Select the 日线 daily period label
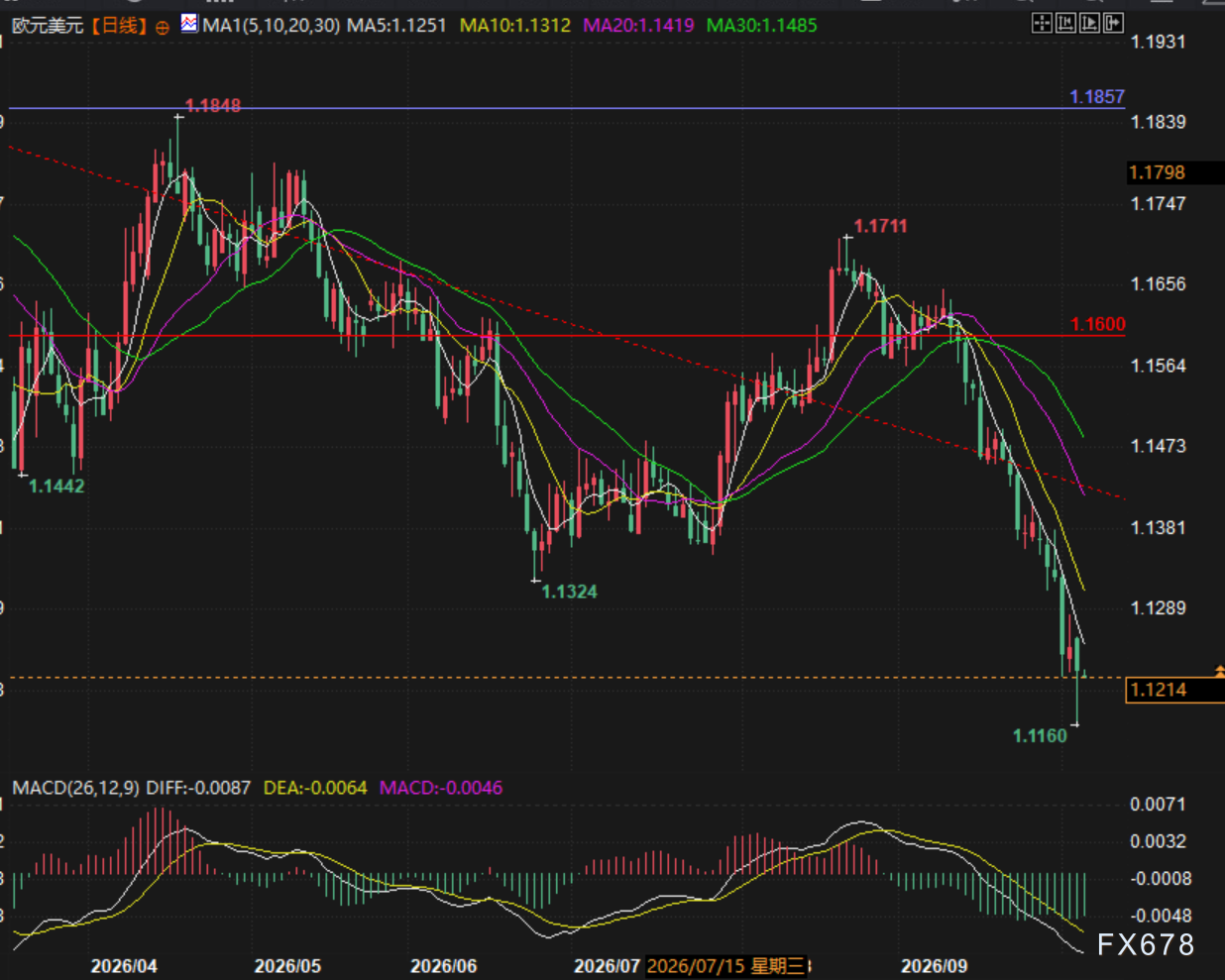 [x=119, y=26]
